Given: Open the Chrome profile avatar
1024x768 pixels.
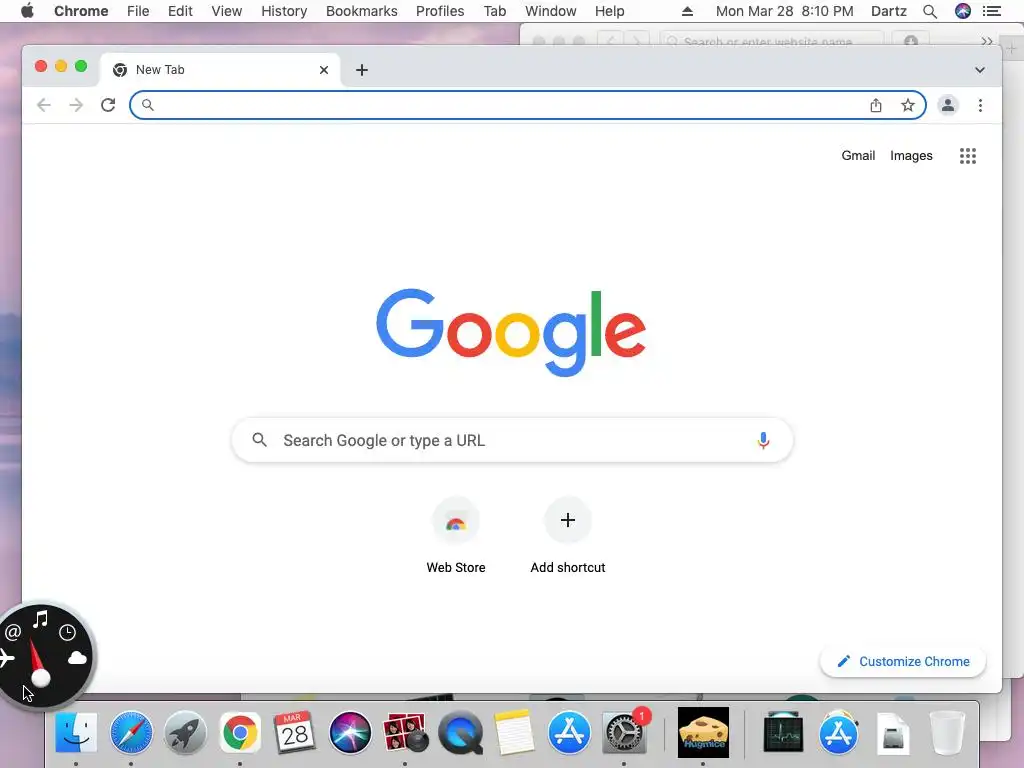Looking at the screenshot, I should pyautogui.click(x=948, y=105).
